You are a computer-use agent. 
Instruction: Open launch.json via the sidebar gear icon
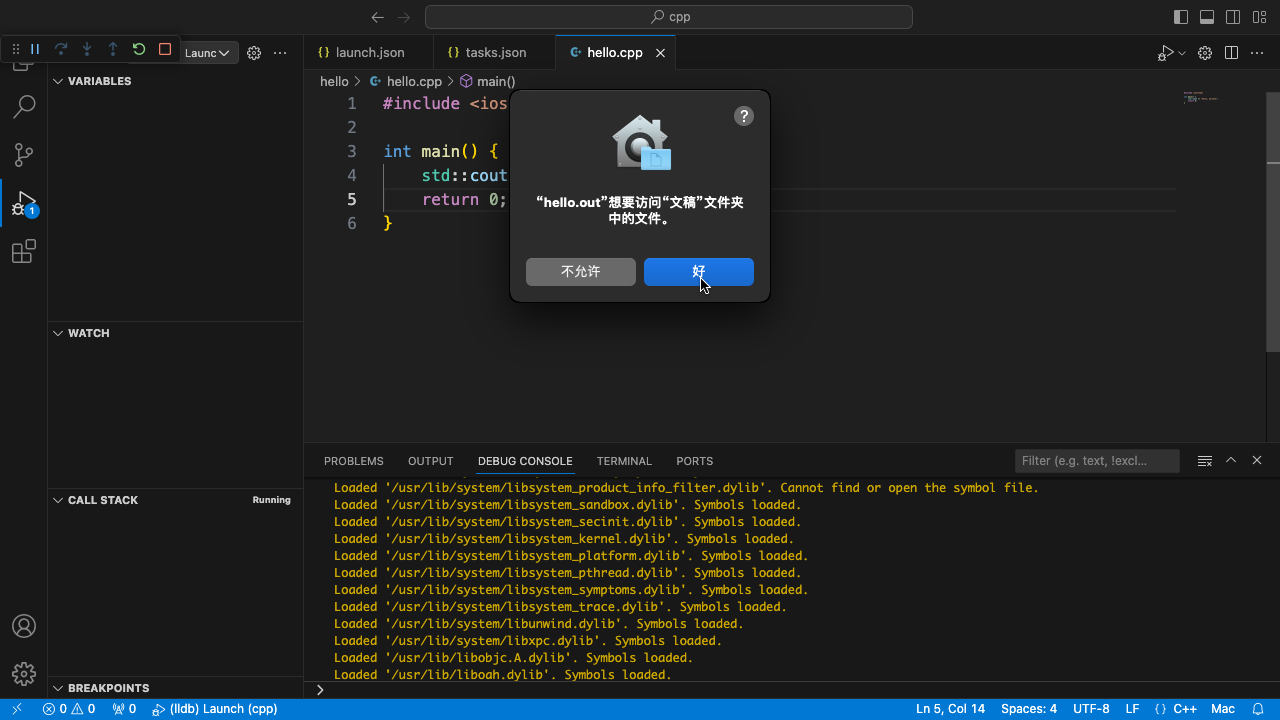pyautogui.click(x=254, y=53)
